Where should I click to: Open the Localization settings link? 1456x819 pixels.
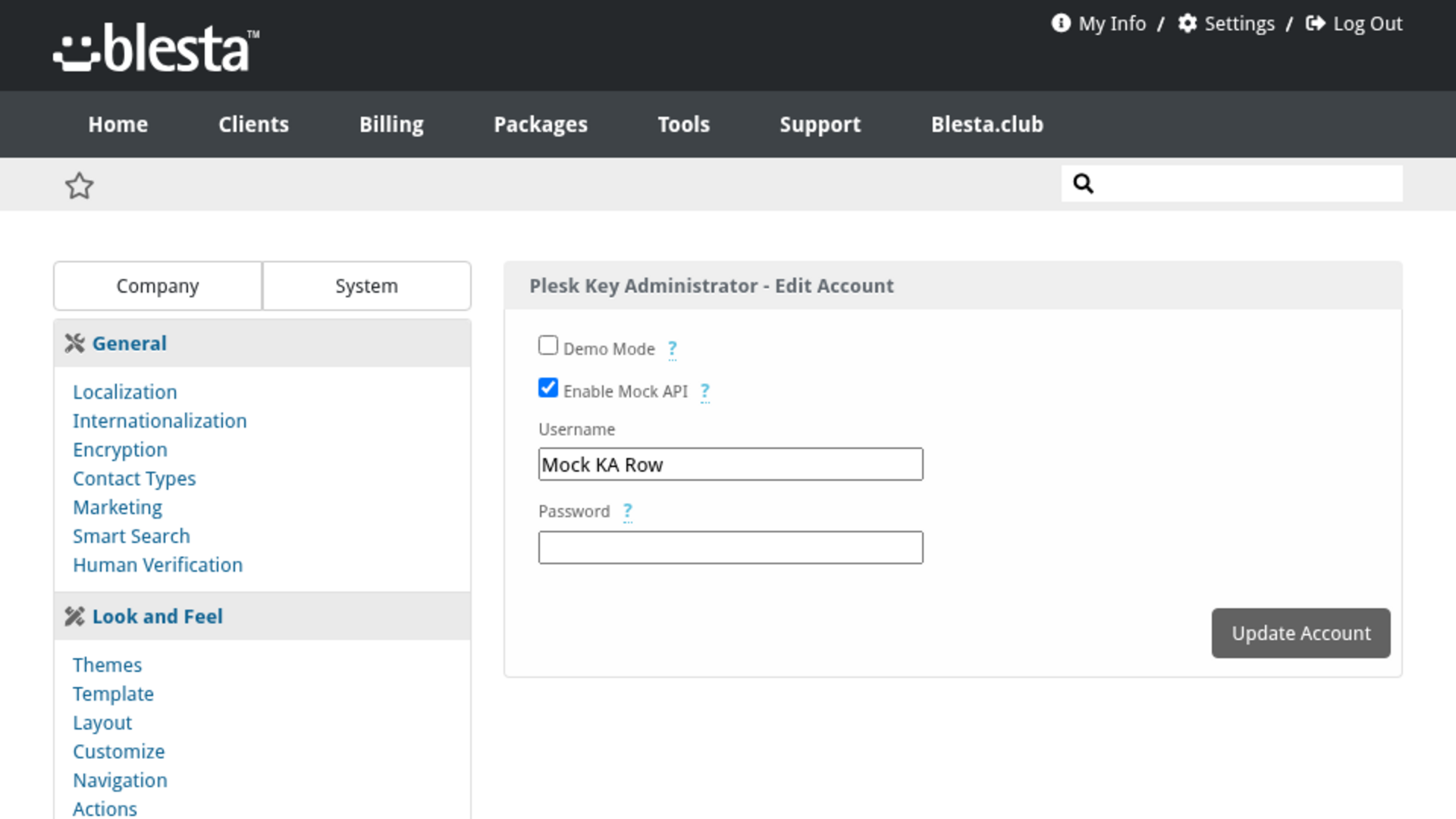coord(124,392)
